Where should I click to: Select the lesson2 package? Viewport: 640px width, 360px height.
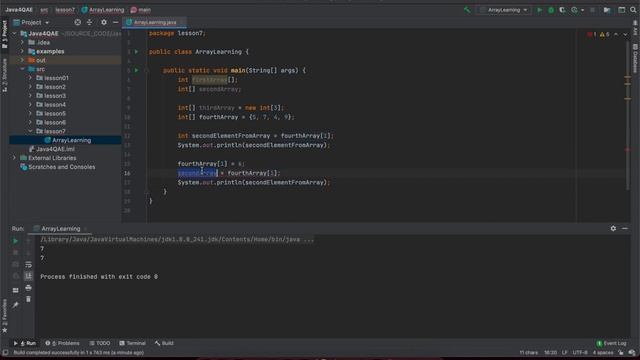[x=55, y=87]
